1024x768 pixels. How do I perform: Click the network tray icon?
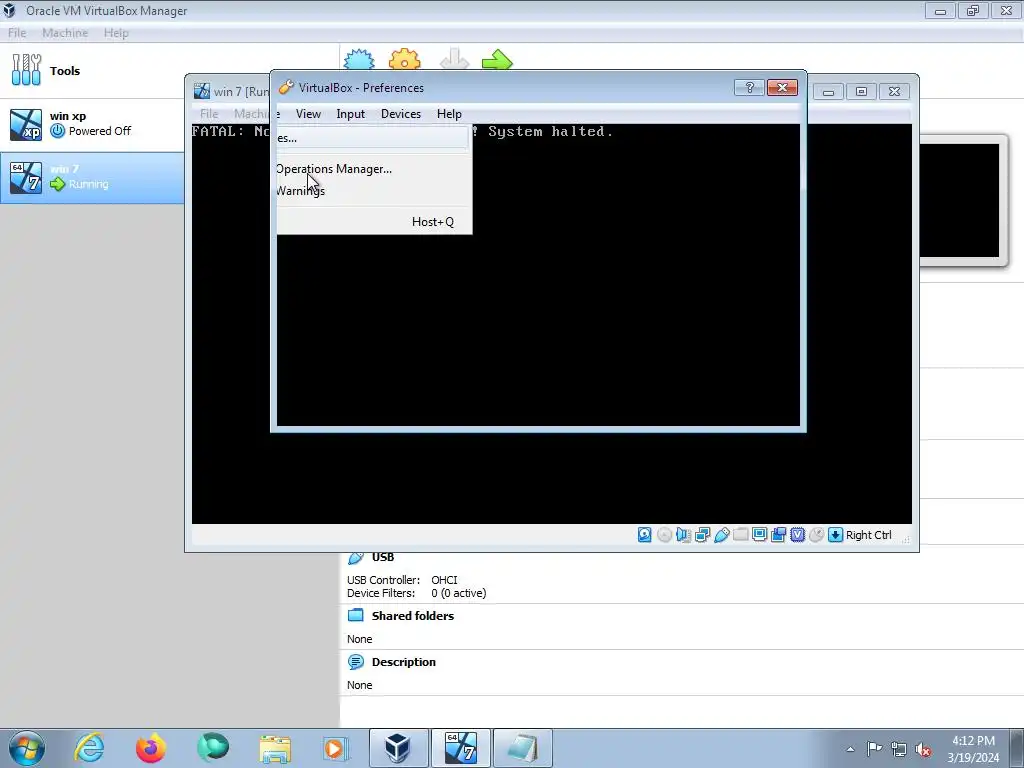point(899,749)
